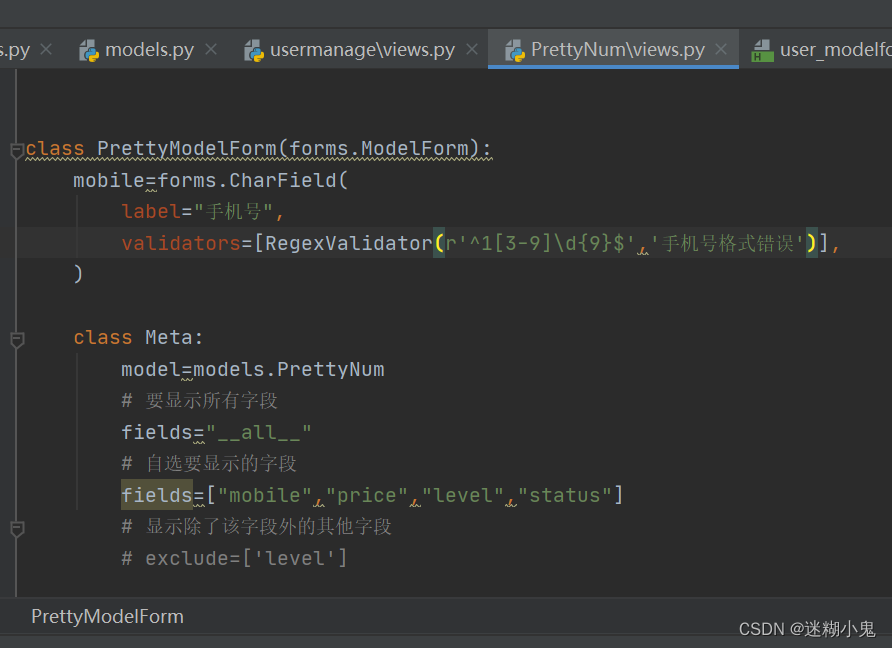Click the regex string r'^1[3-9]\d{9}$'
This screenshot has height=648, width=892.
coord(540,243)
